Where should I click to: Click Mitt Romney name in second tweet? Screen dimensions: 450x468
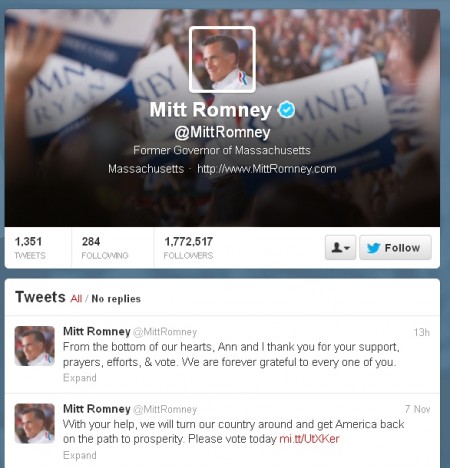(x=97, y=409)
